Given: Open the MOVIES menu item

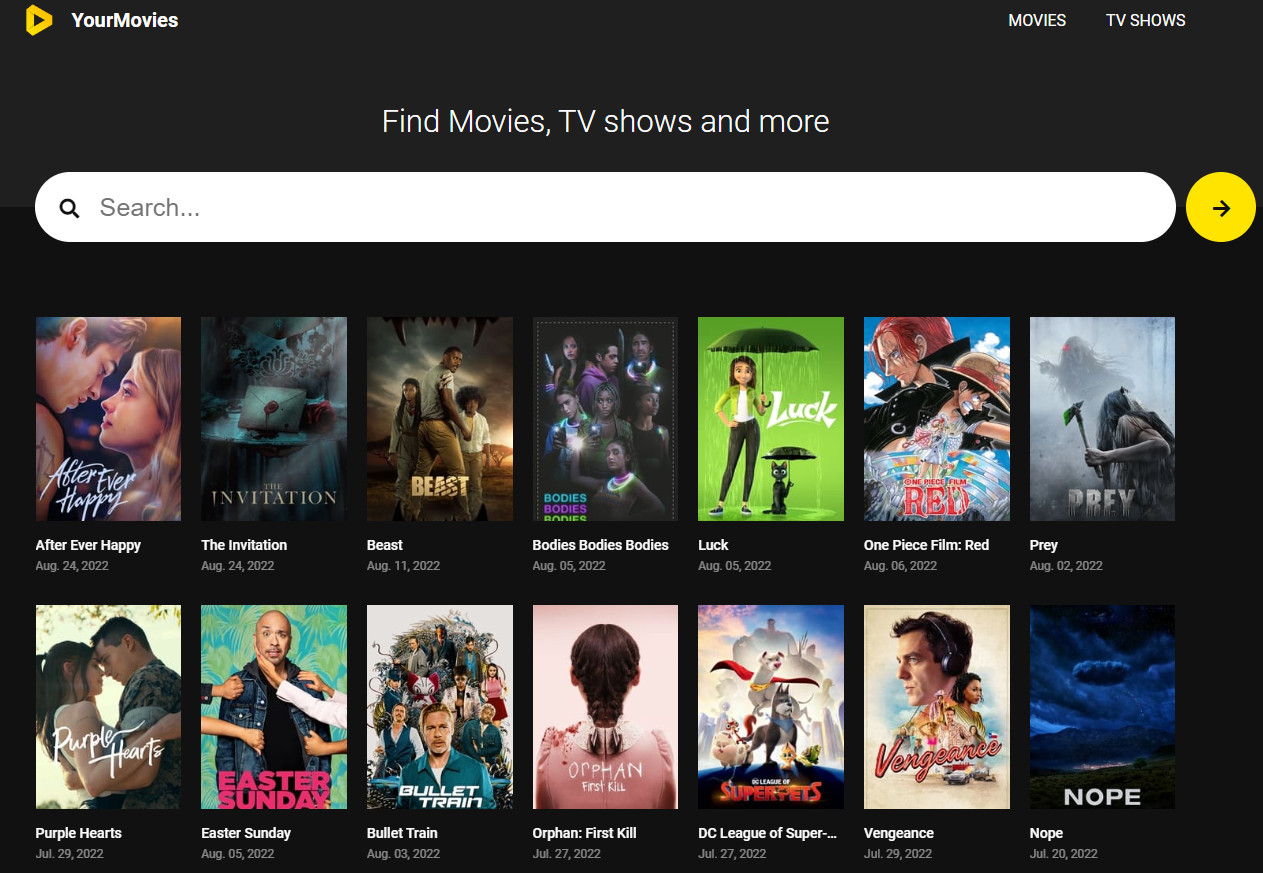Looking at the screenshot, I should coord(1037,20).
